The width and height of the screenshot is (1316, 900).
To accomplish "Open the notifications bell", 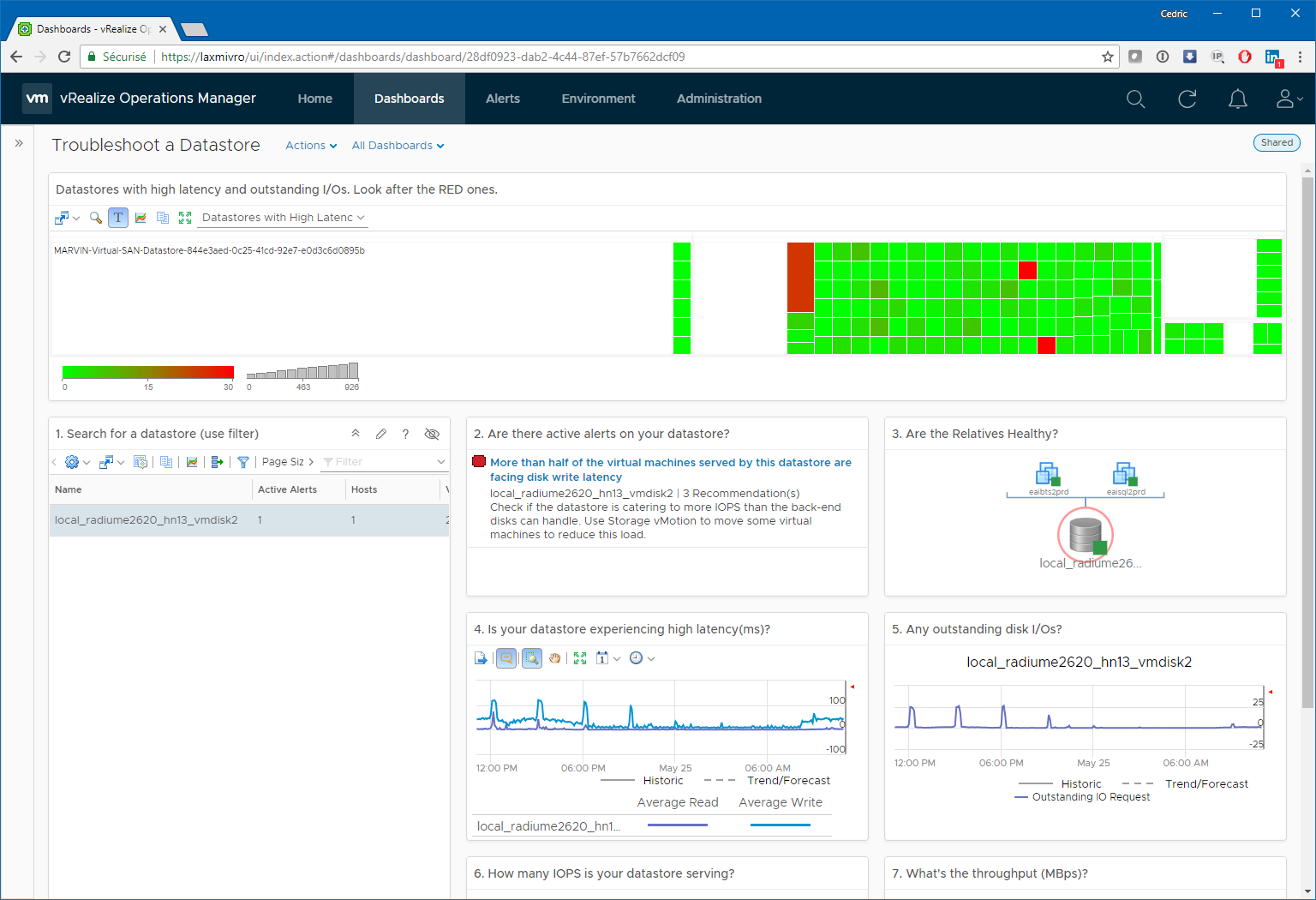I will click(x=1237, y=99).
